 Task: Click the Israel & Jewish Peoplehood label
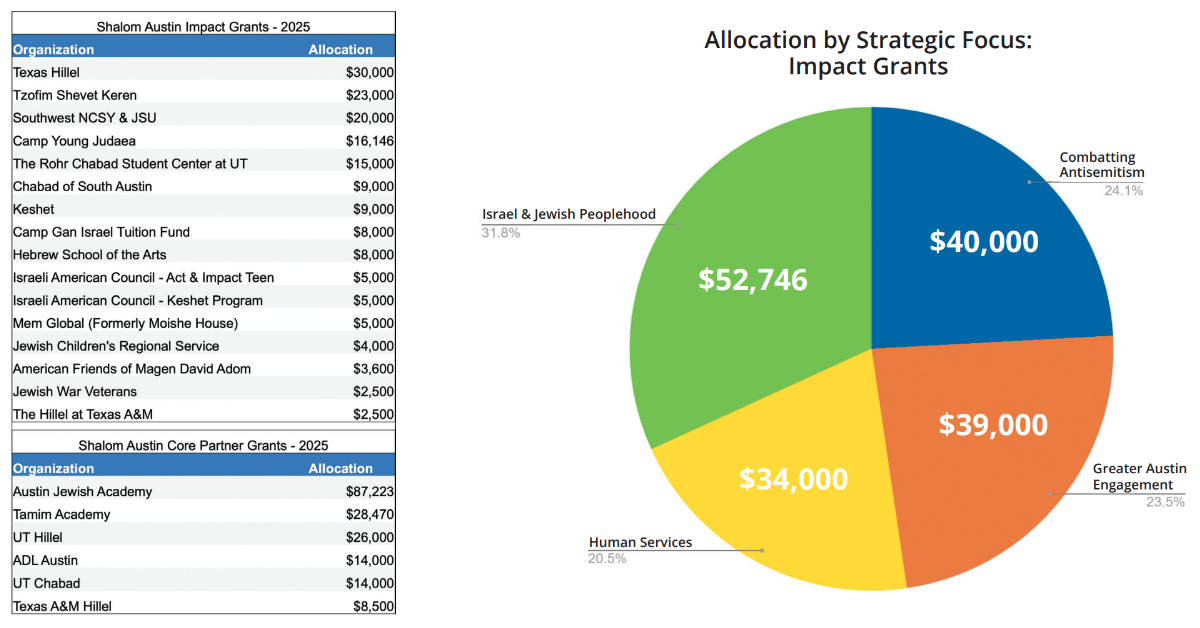coord(569,214)
